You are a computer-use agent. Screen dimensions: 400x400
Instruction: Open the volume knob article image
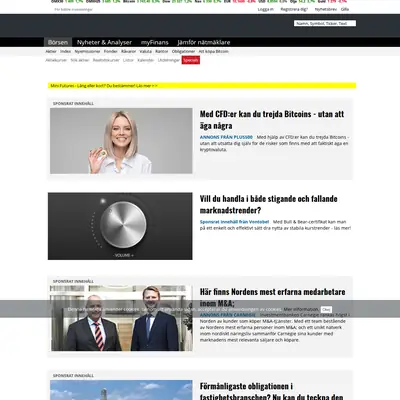click(120, 226)
